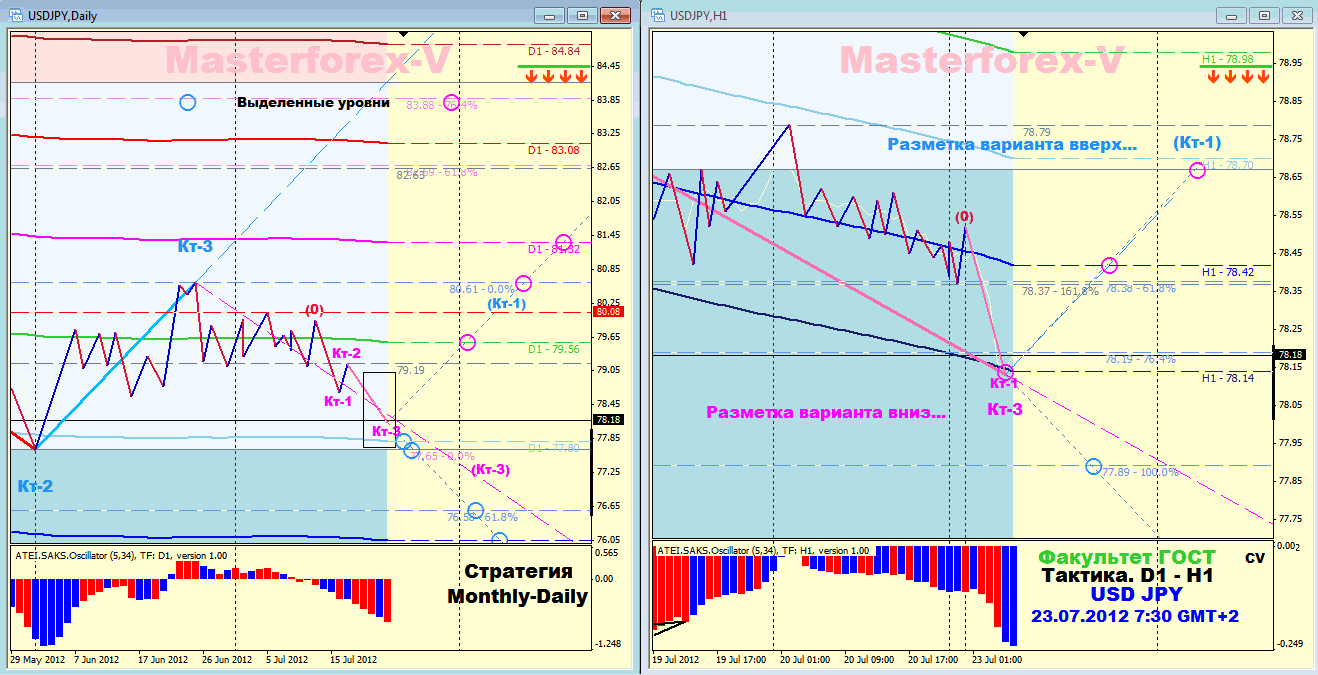
Task: Click 'Стратегия' label in Daily chart
Action: tap(518, 572)
